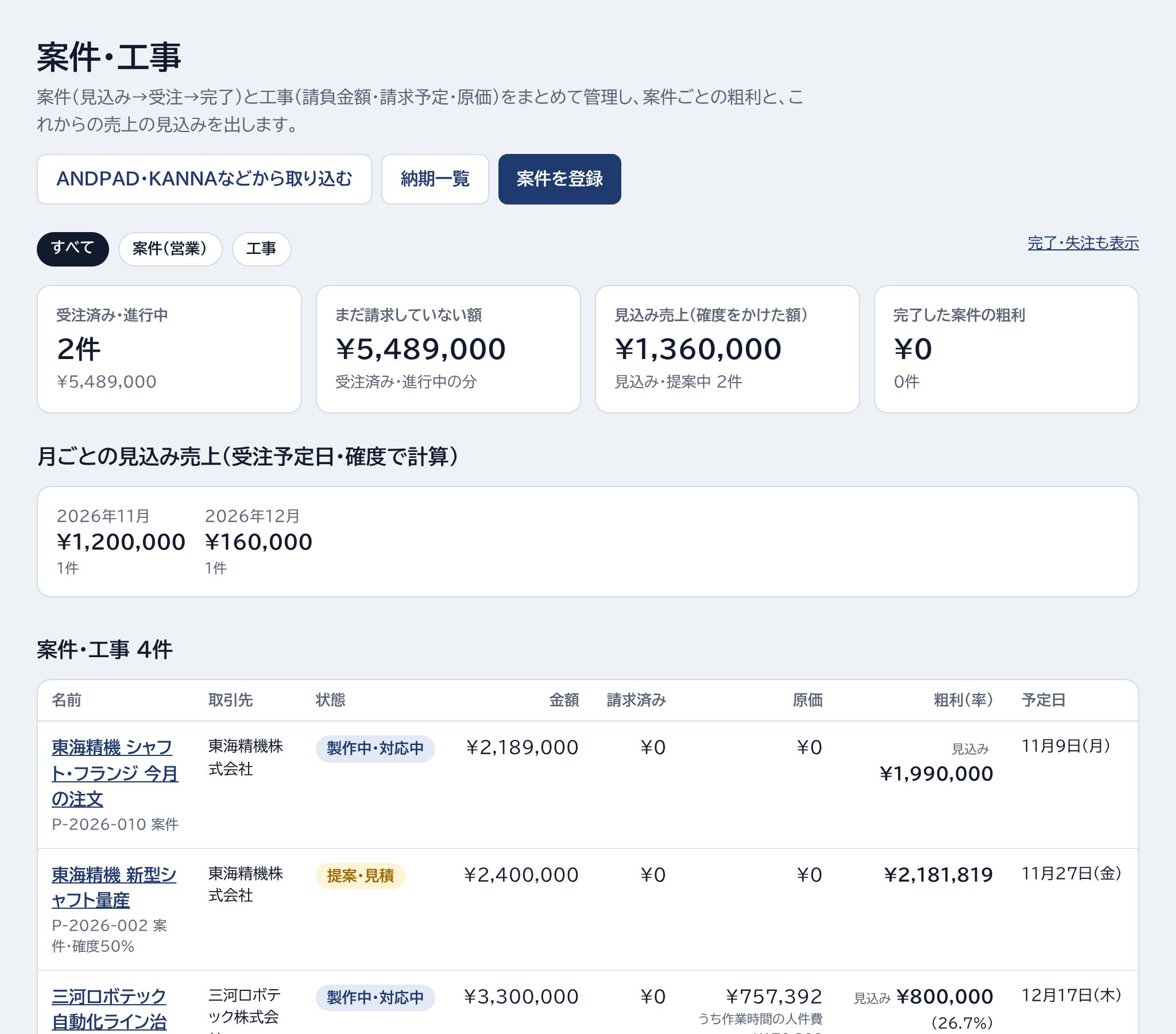Click the まだ請求していない額 ¥5,489,000 card
The image size is (1176, 1034).
(448, 349)
